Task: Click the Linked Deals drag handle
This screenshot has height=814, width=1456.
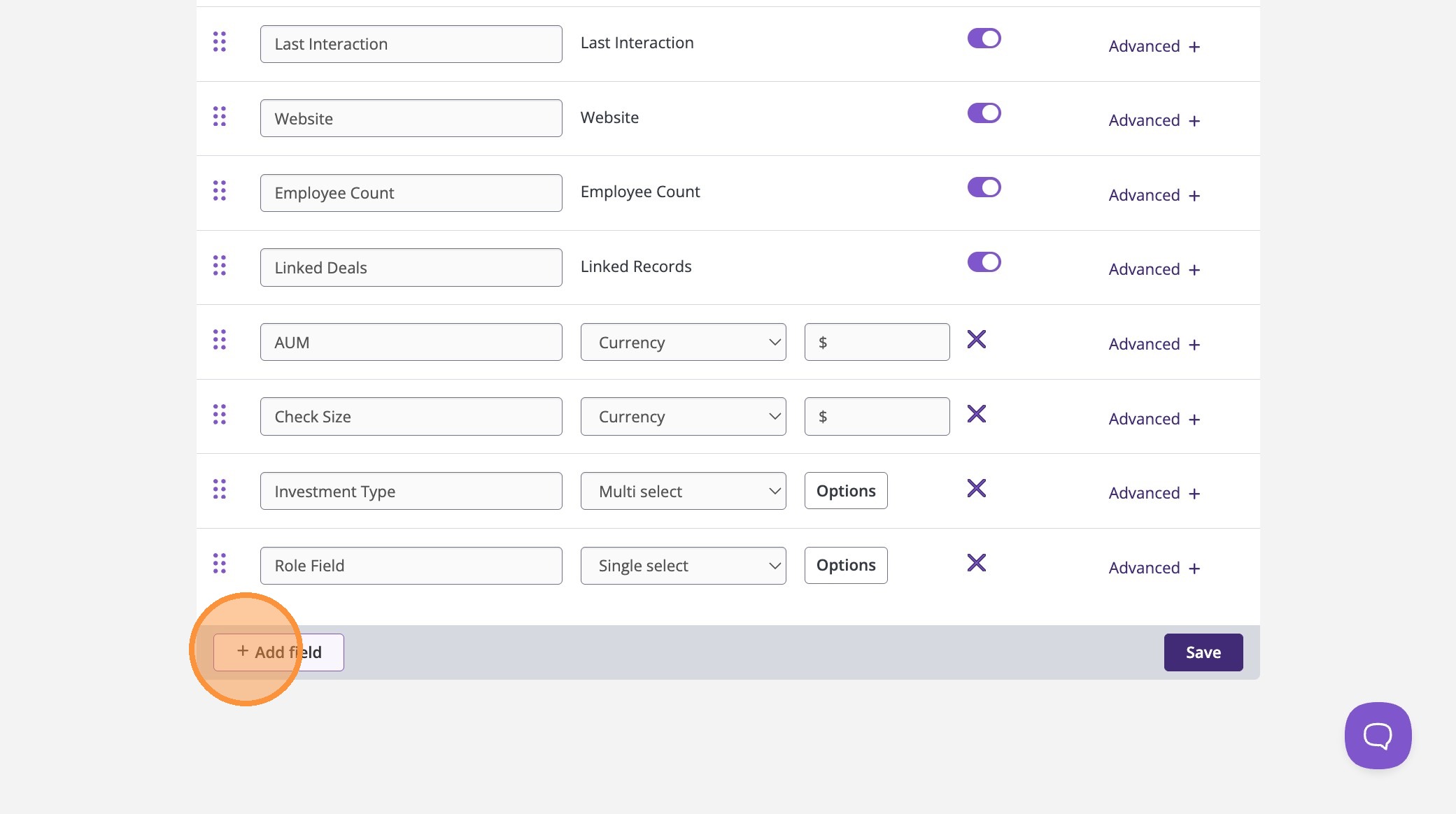Action: [220, 266]
